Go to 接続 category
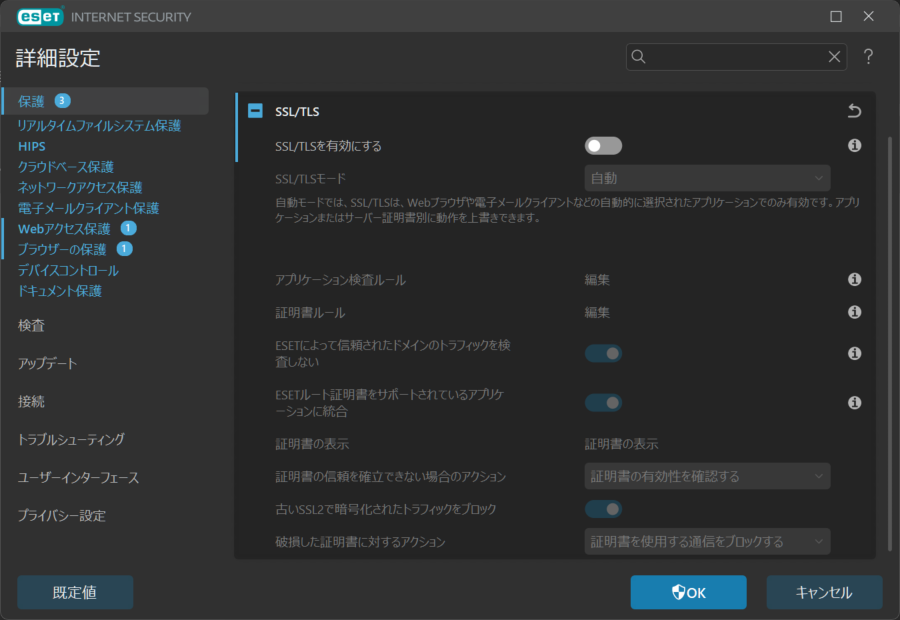 click(x=31, y=401)
